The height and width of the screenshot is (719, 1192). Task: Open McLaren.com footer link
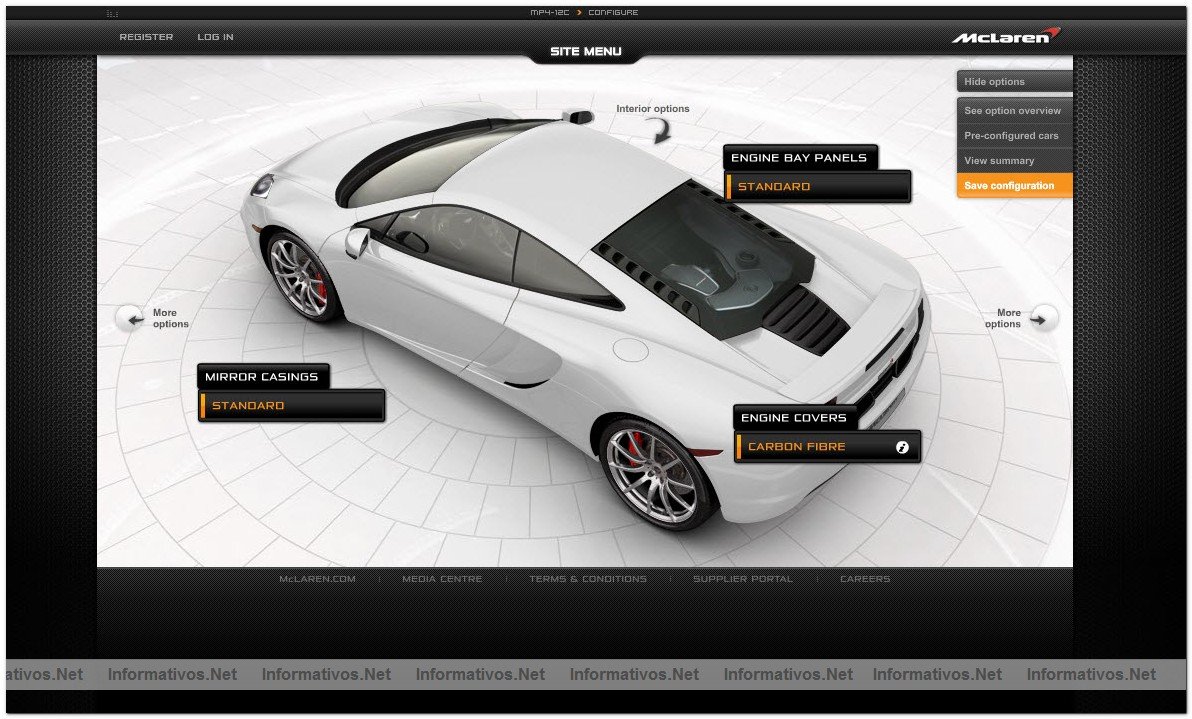[317, 579]
